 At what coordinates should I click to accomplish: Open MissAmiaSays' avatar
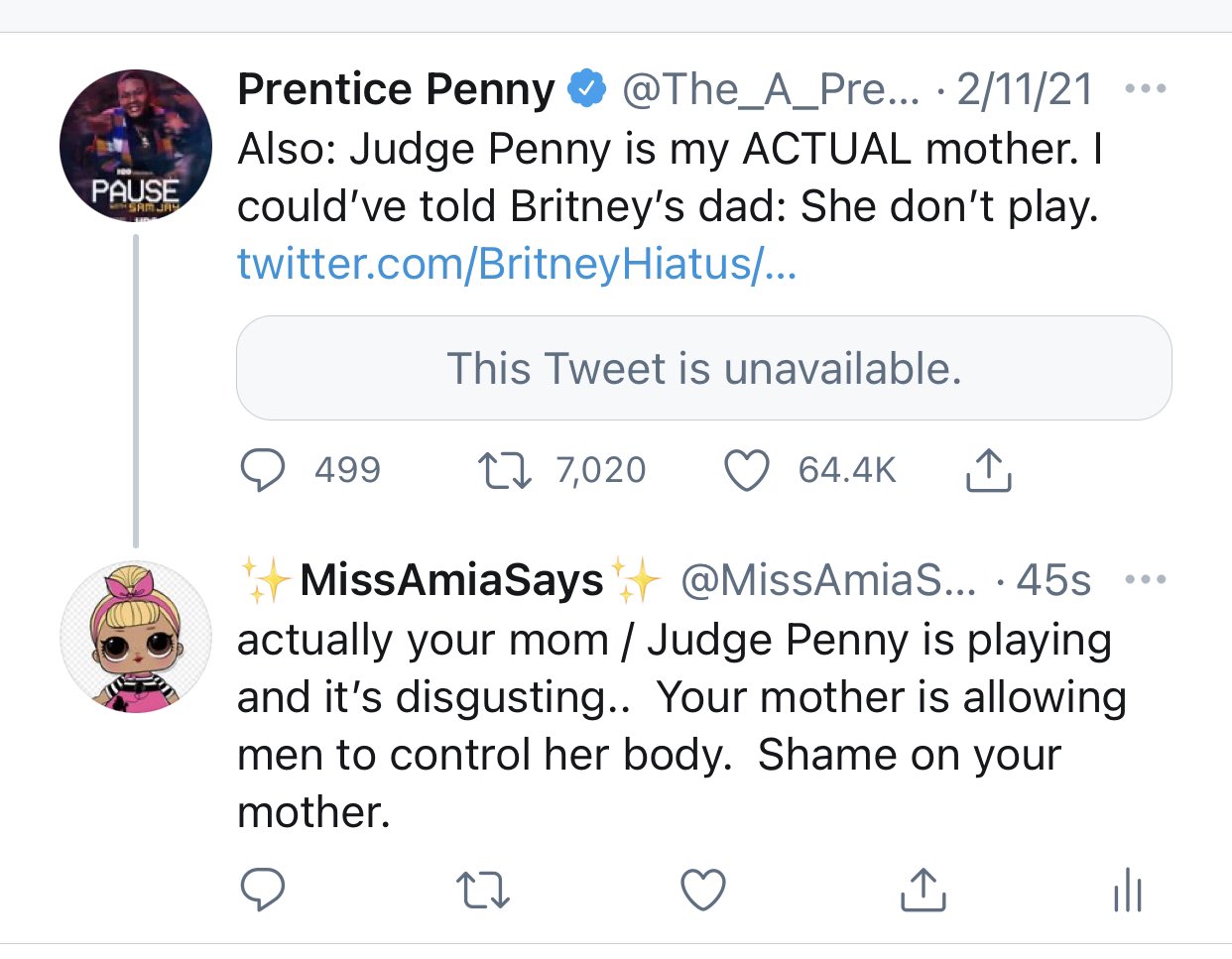pos(136,637)
